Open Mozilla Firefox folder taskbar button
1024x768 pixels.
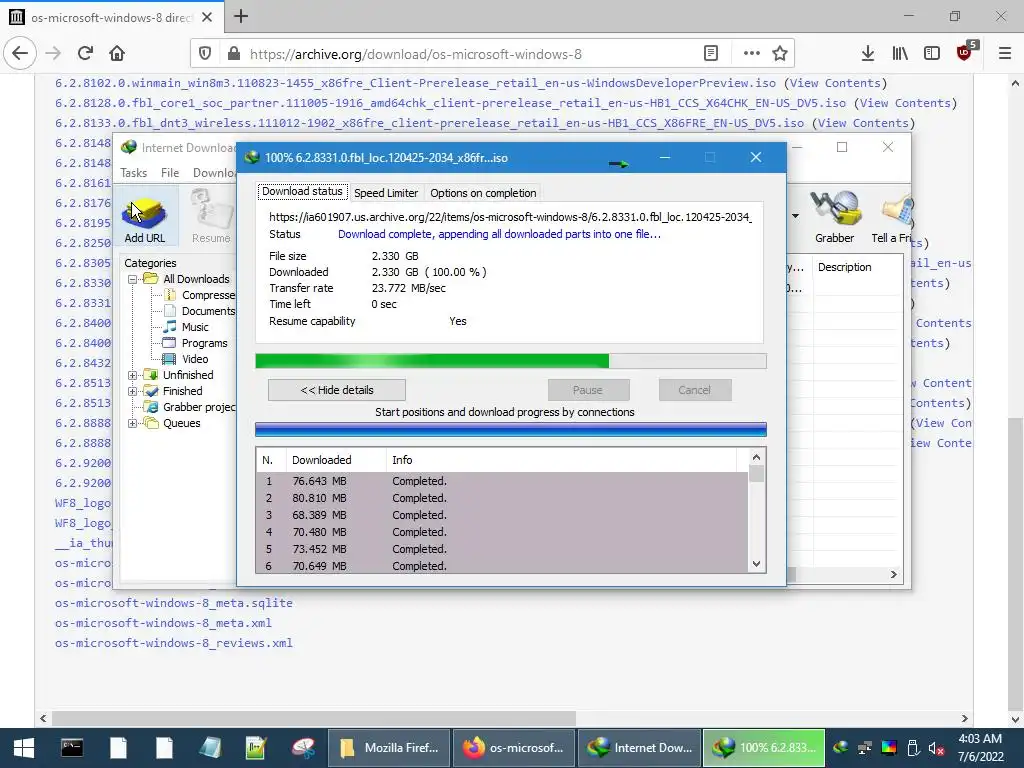point(389,748)
